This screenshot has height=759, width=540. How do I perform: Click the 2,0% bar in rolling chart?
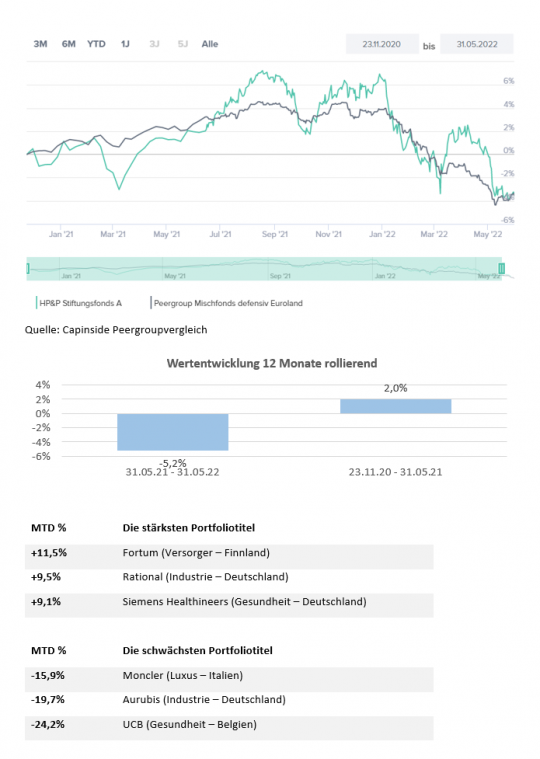(x=396, y=406)
